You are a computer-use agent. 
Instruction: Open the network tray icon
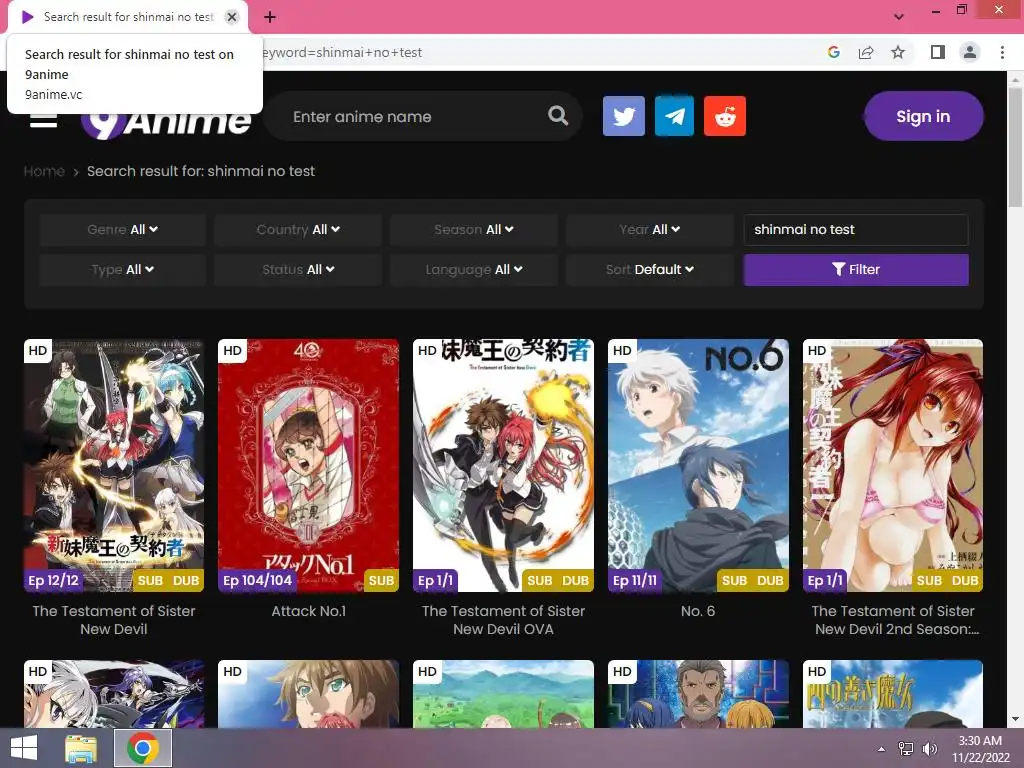[906, 748]
